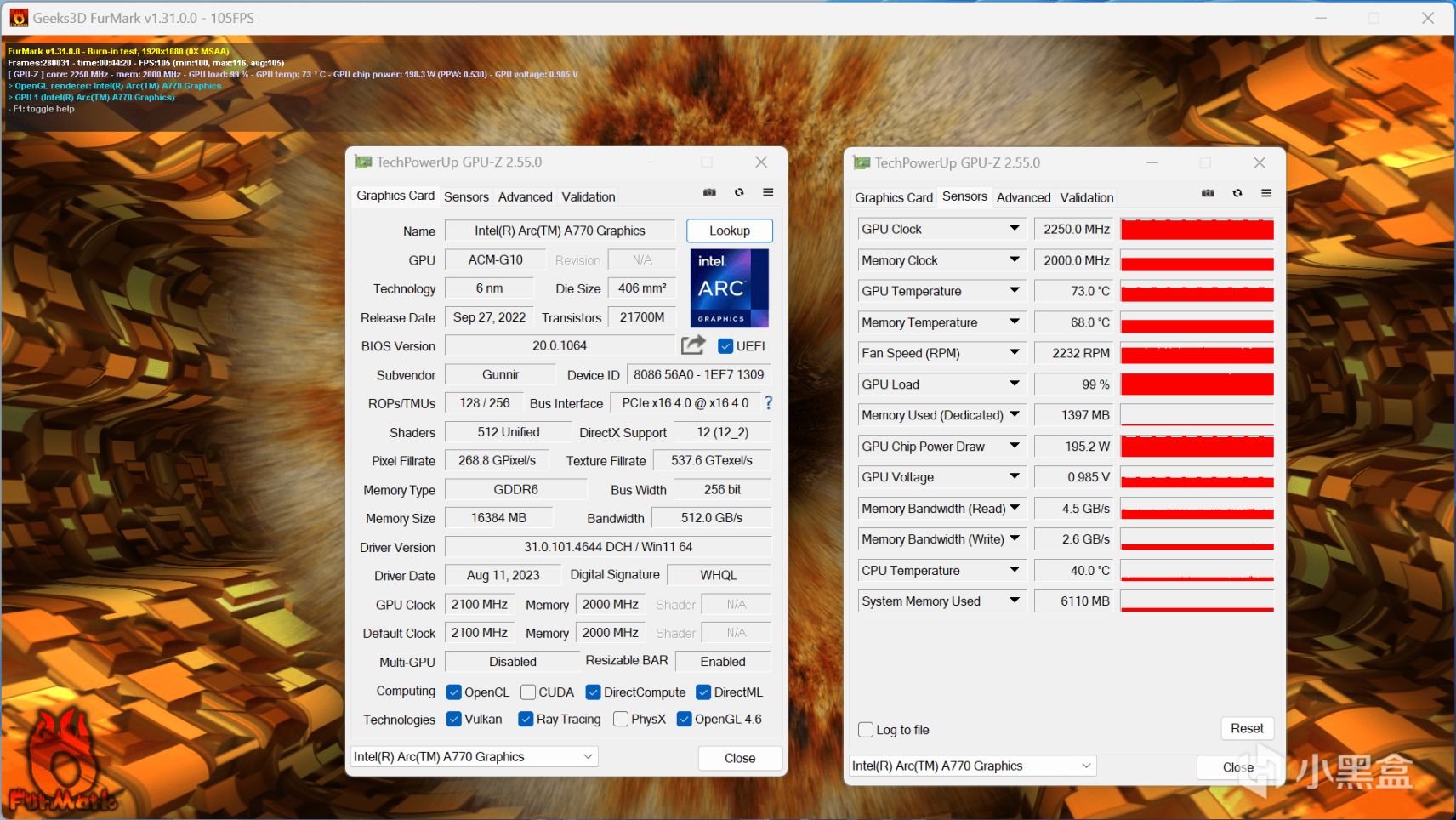The height and width of the screenshot is (820, 1456).
Task: Select Sensors tab in the right GPU-Z window
Action: coord(964,196)
